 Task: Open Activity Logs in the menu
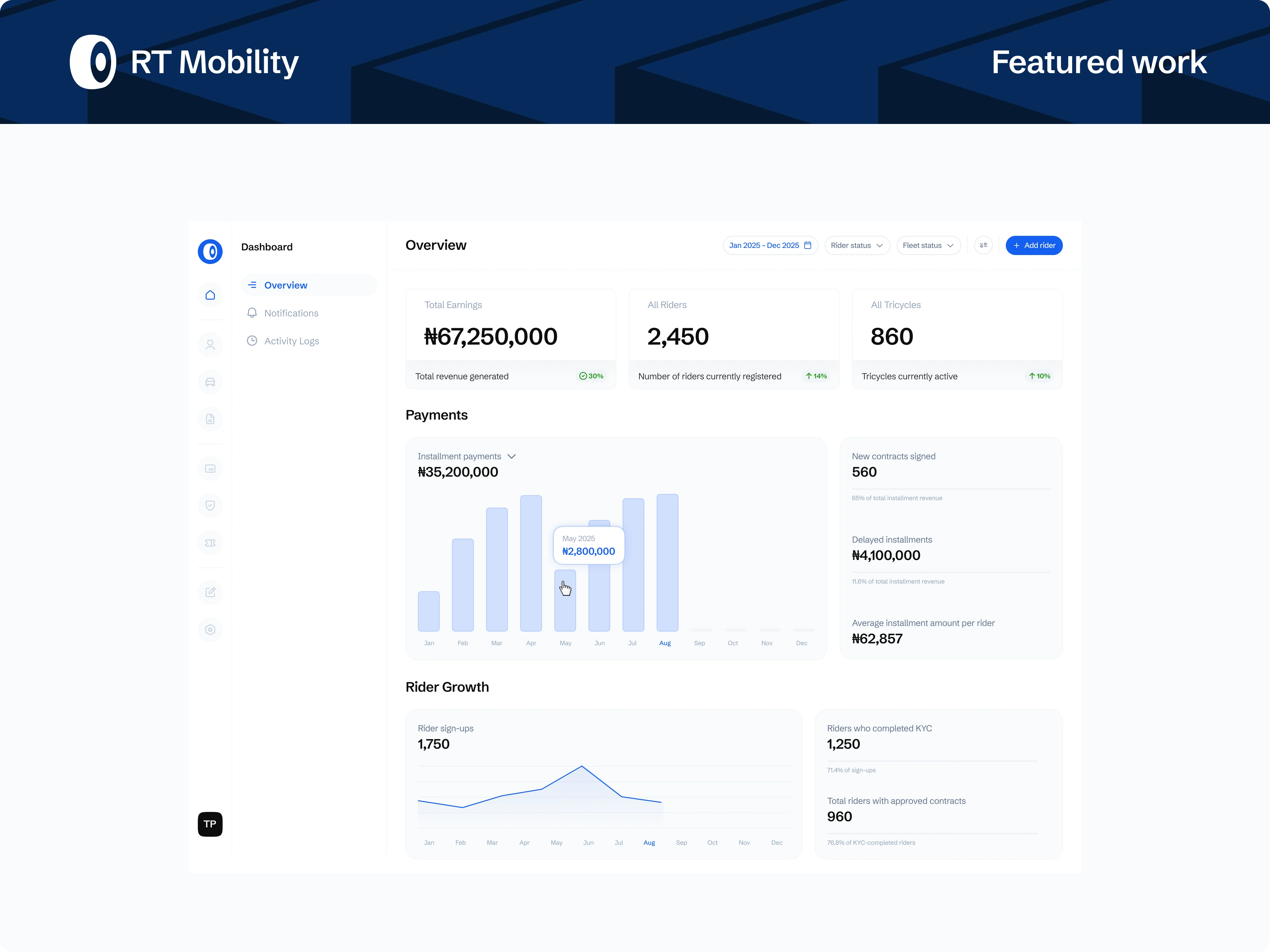tap(291, 341)
